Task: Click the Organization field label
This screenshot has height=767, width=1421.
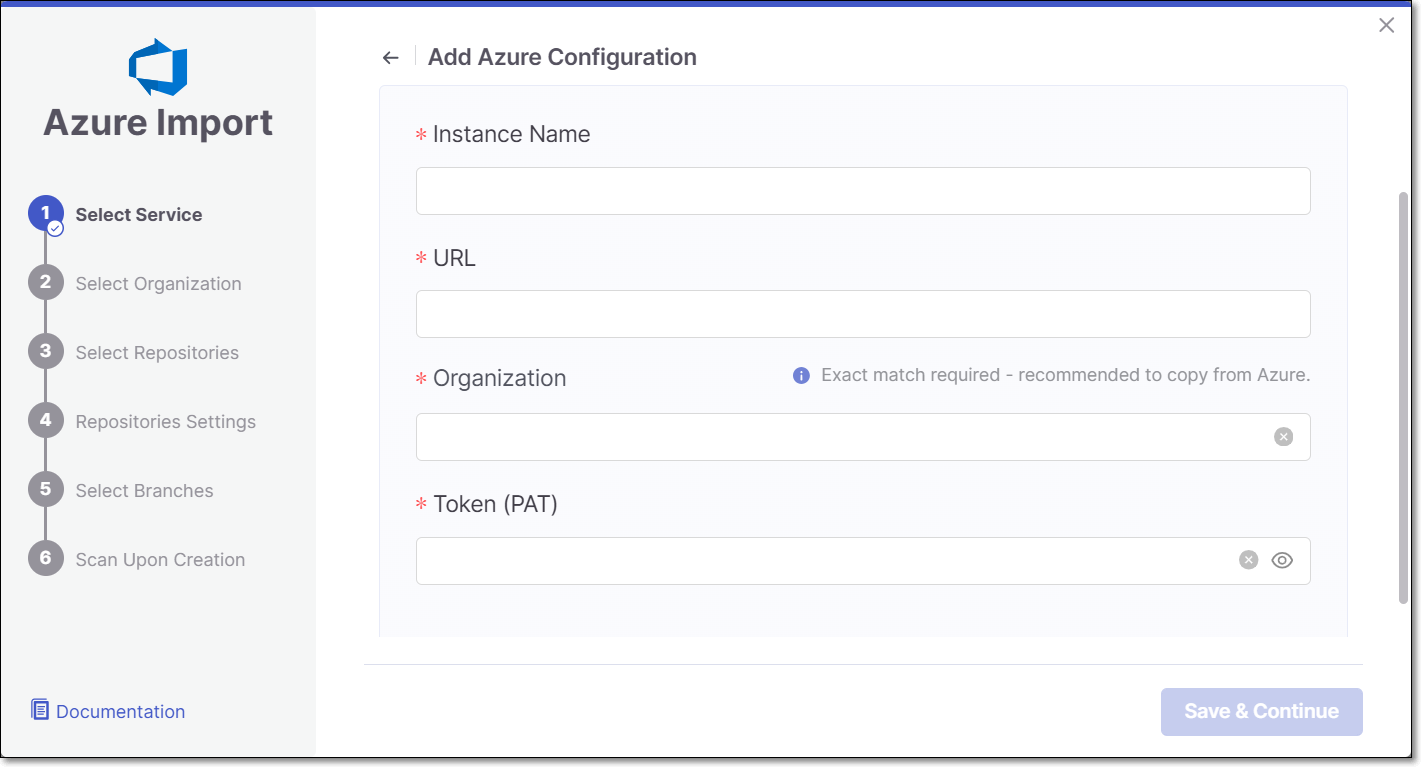Action: click(499, 378)
